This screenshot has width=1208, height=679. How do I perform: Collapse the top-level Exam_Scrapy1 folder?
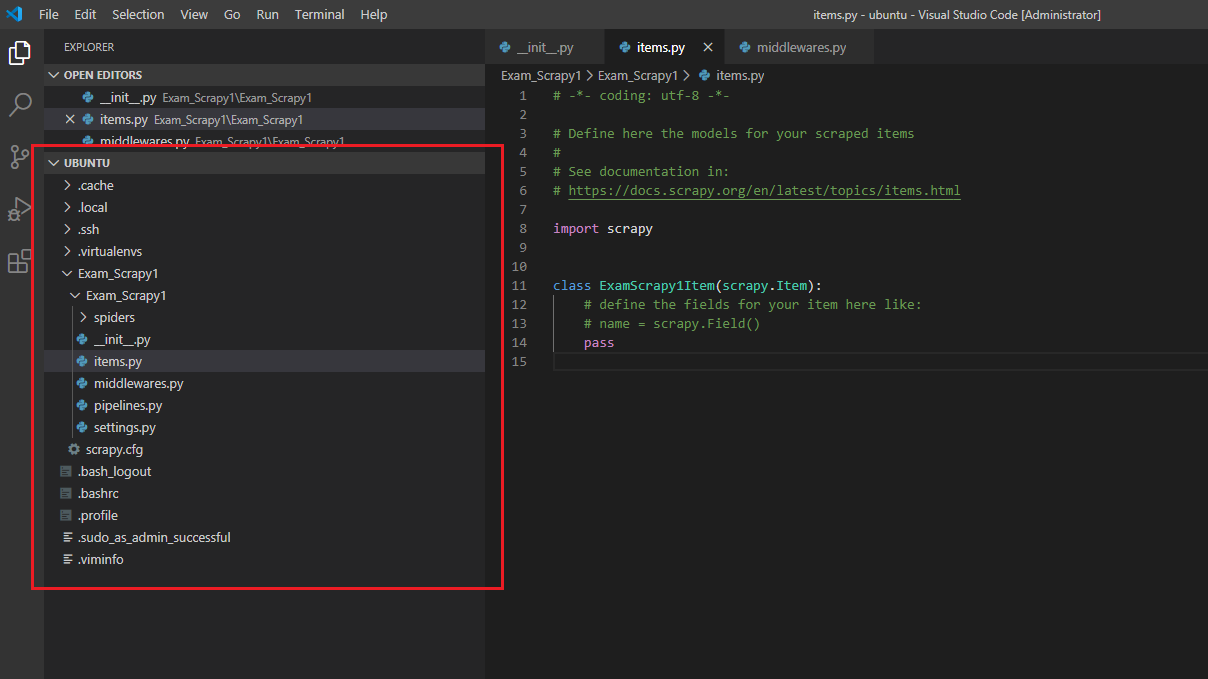pyautogui.click(x=67, y=274)
